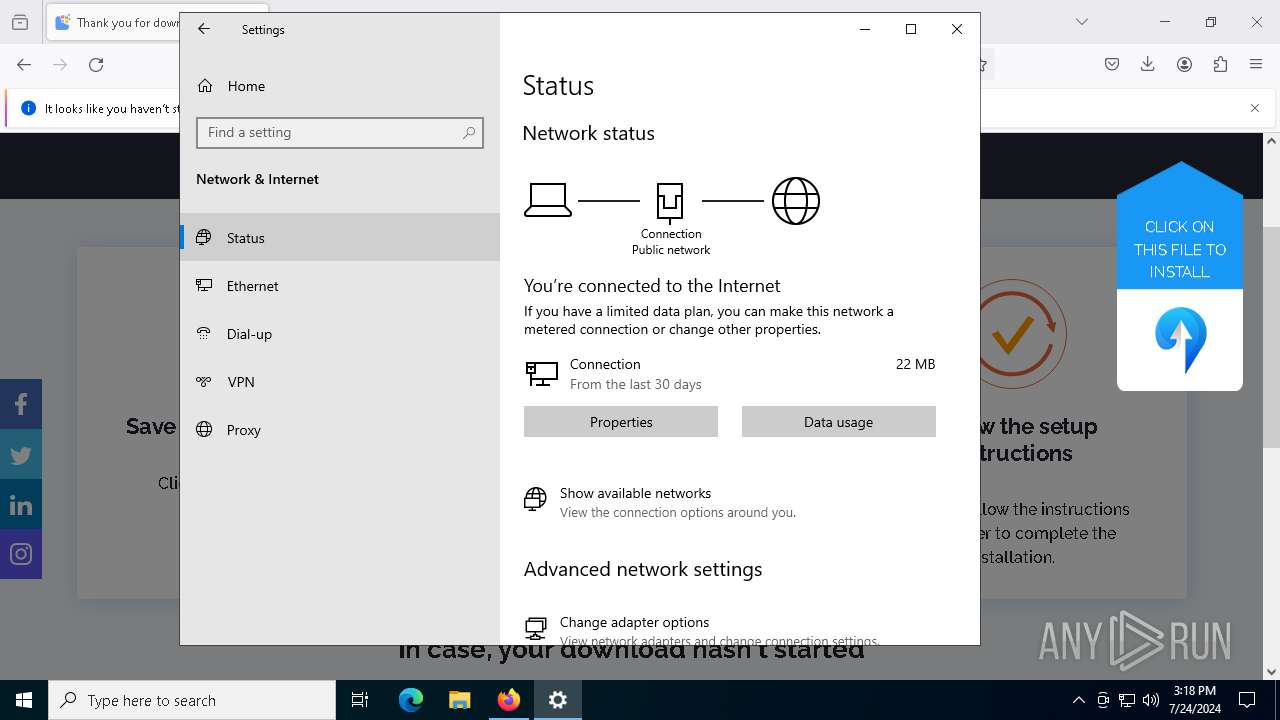Maximize the Settings window
1280x720 pixels.
[x=911, y=29]
